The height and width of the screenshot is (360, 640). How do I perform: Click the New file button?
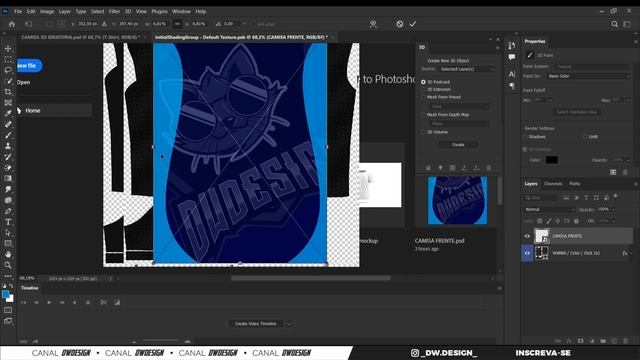(29, 66)
